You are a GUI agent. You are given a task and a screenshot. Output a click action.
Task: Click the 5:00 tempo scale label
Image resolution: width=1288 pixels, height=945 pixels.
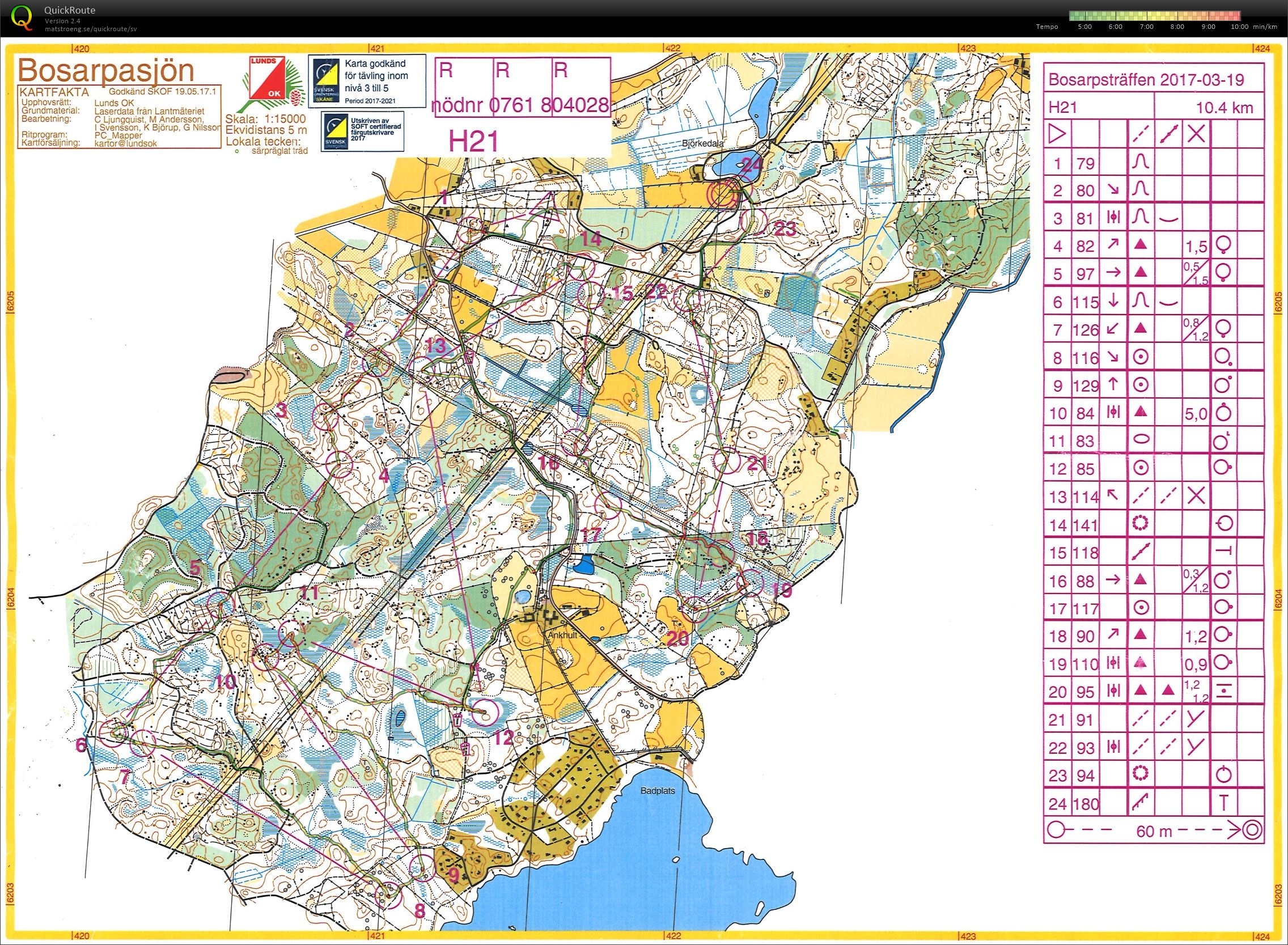(1084, 27)
